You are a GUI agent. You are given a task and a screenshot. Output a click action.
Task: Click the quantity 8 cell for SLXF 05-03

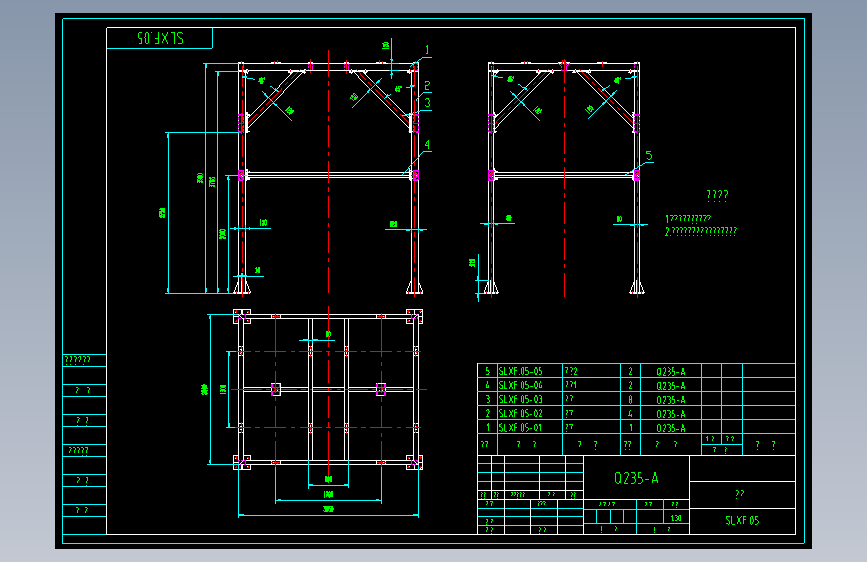click(x=630, y=399)
